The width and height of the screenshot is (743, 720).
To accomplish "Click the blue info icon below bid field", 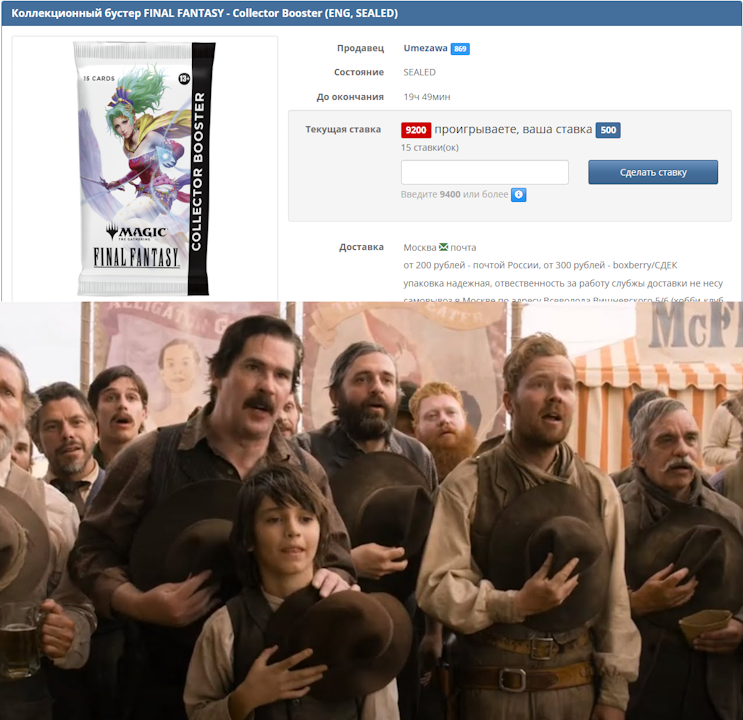I will (x=519, y=195).
